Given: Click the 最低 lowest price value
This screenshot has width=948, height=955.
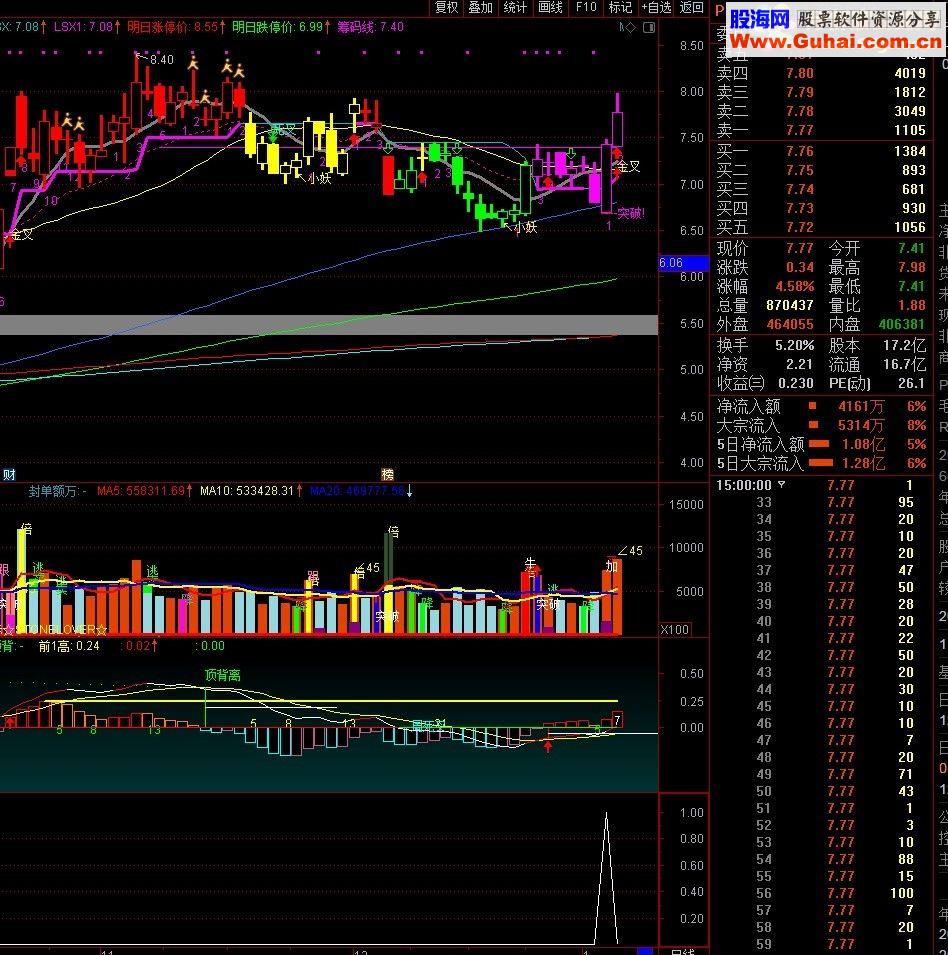Looking at the screenshot, I should tap(911, 286).
